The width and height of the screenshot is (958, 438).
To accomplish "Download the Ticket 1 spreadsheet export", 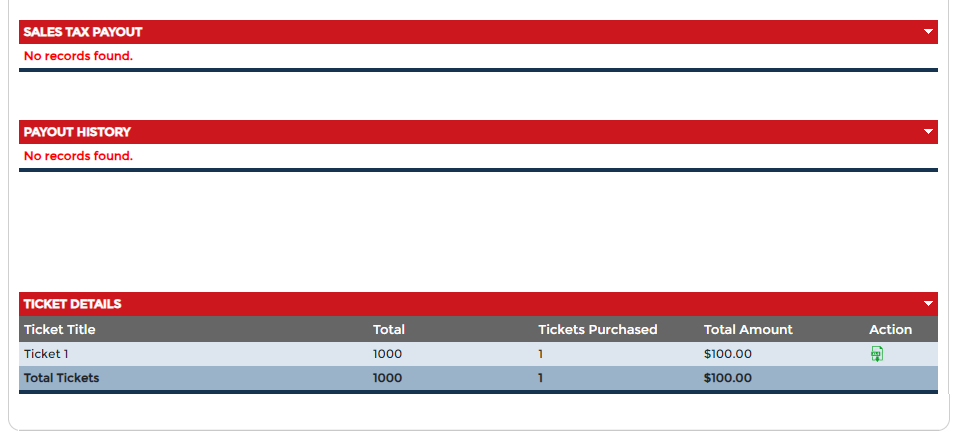I will pos(877,353).
